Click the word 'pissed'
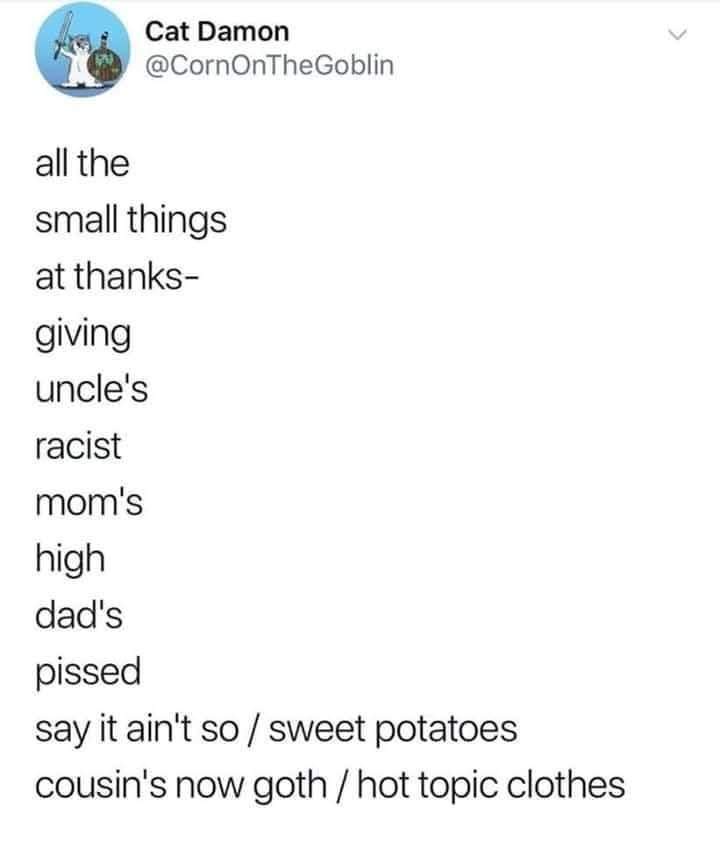Screen dimensions: 720x841 point(88,673)
